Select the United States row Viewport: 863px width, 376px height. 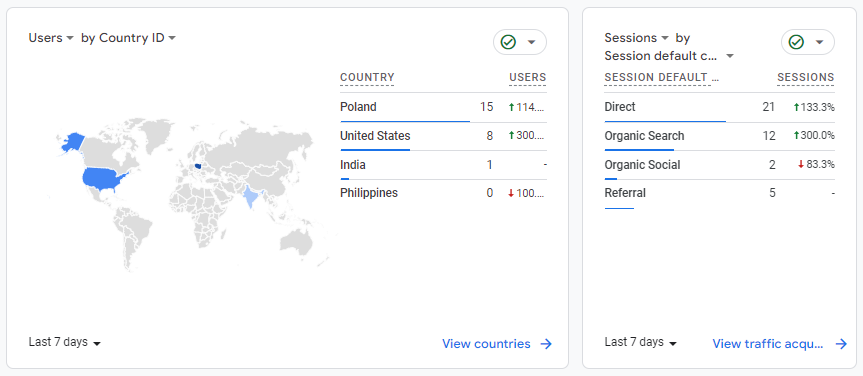(x=444, y=136)
